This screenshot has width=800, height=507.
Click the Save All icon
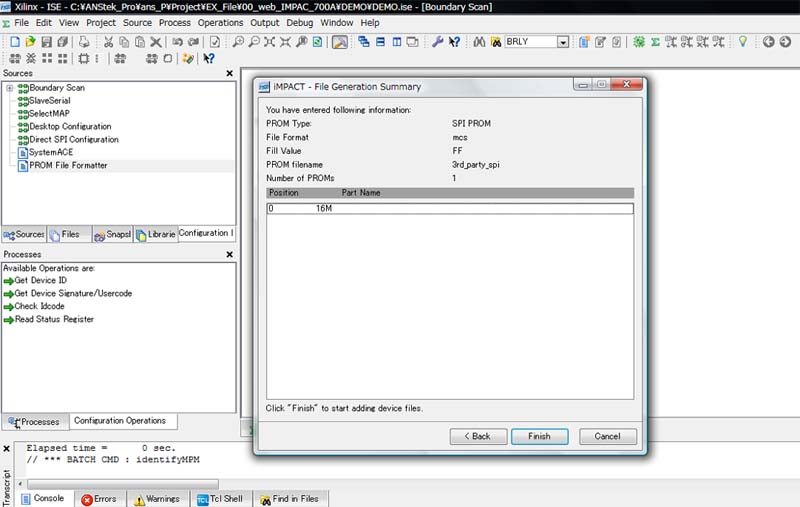click(x=62, y=42)
